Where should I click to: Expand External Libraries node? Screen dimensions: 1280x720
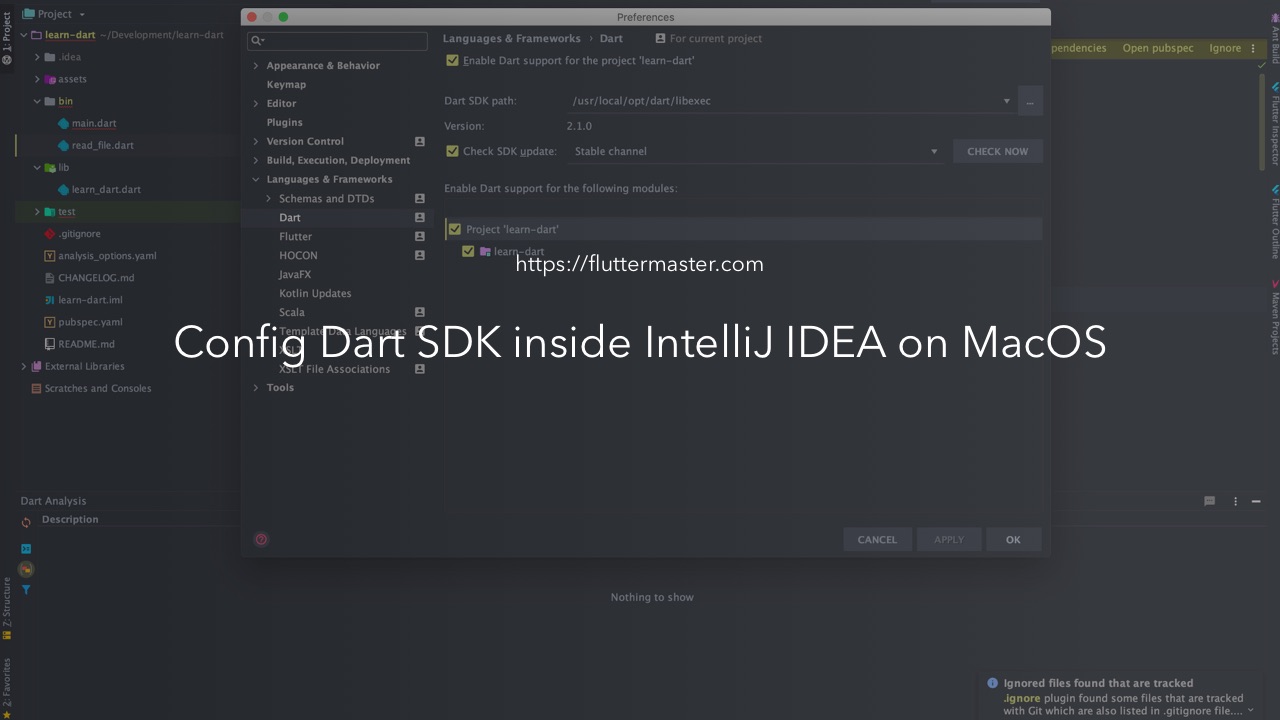[24, 366]
